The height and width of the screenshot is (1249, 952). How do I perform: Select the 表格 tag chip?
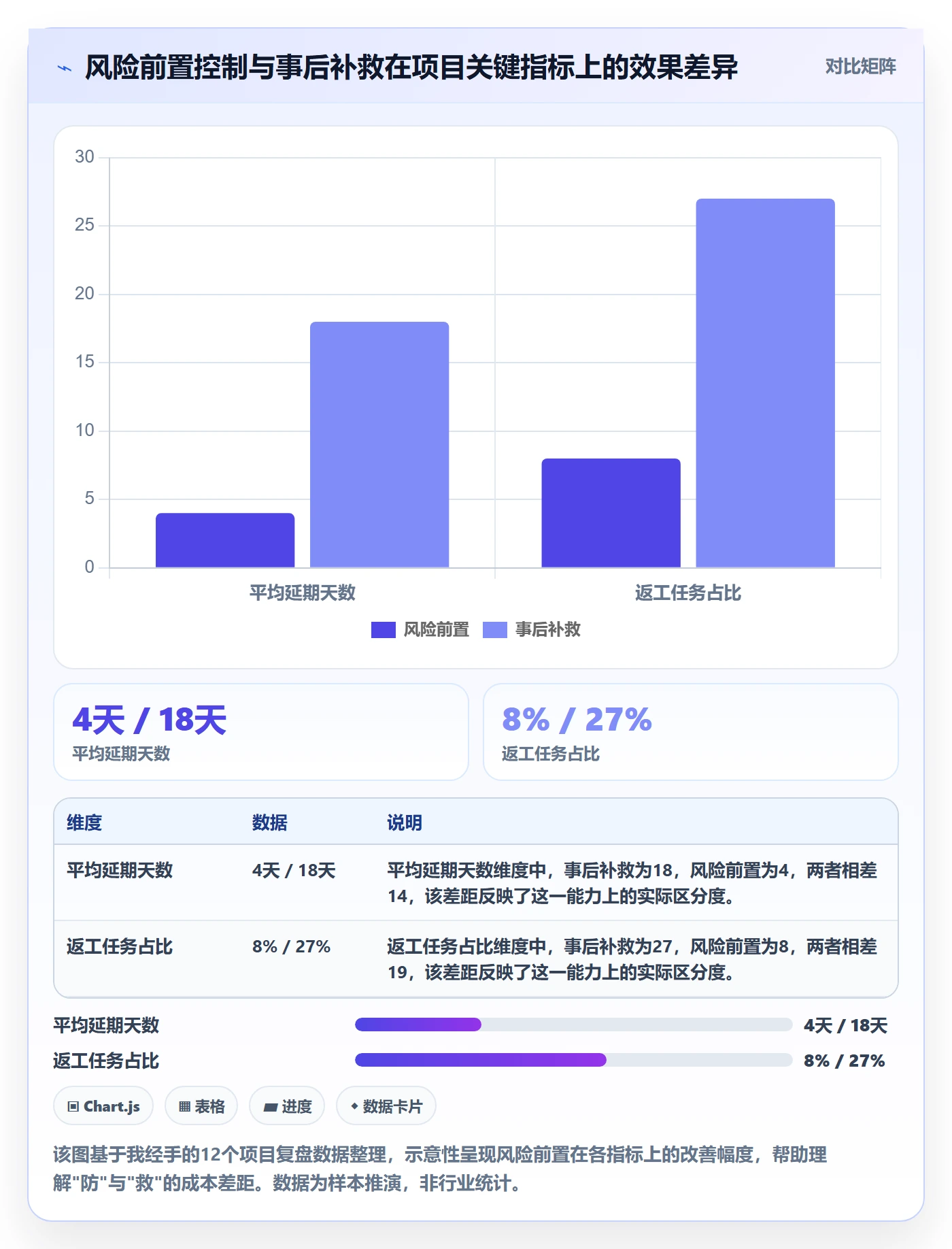coord(201,1106)
